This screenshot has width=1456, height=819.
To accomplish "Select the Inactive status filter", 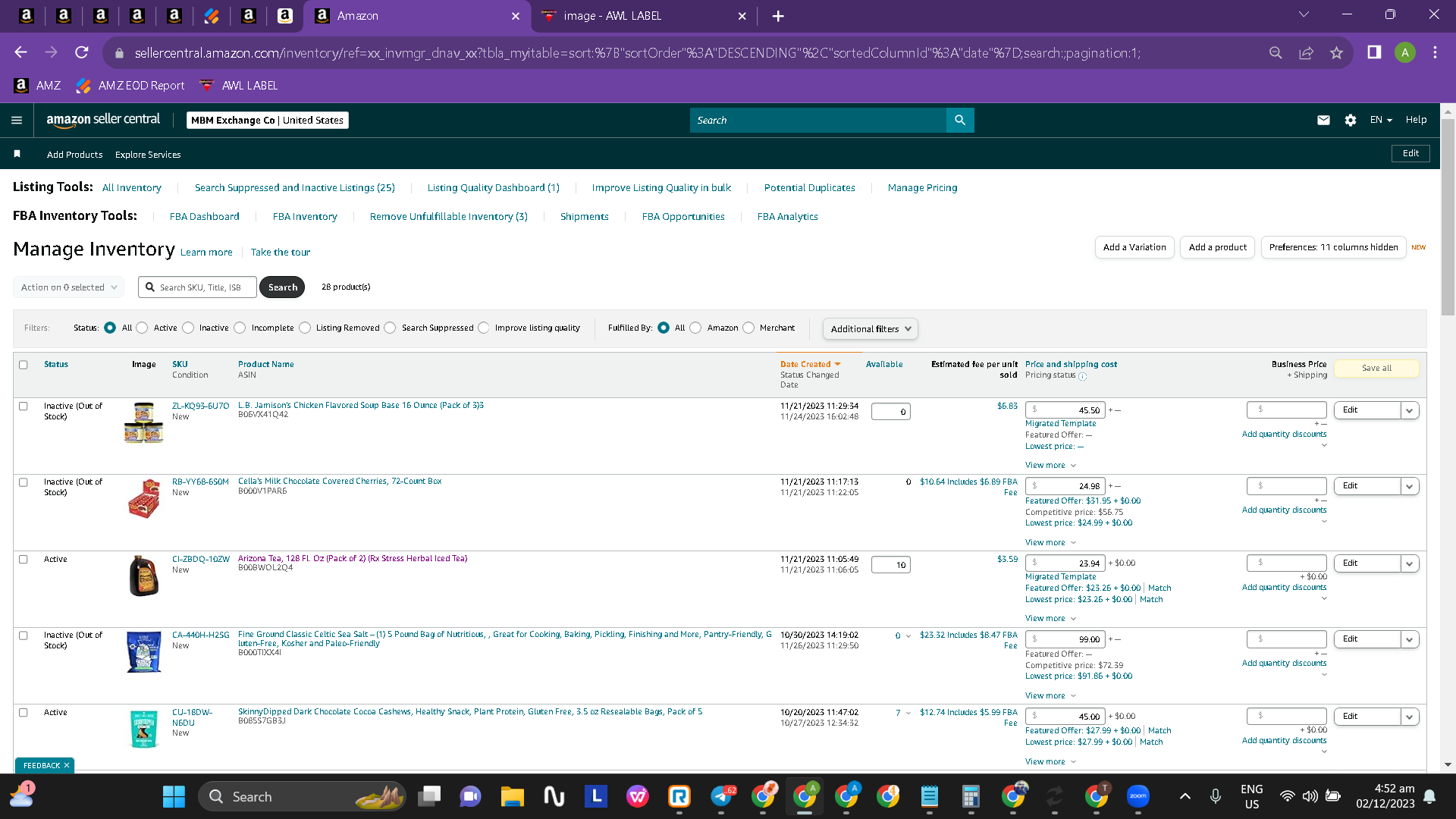I will pos(188,328).
